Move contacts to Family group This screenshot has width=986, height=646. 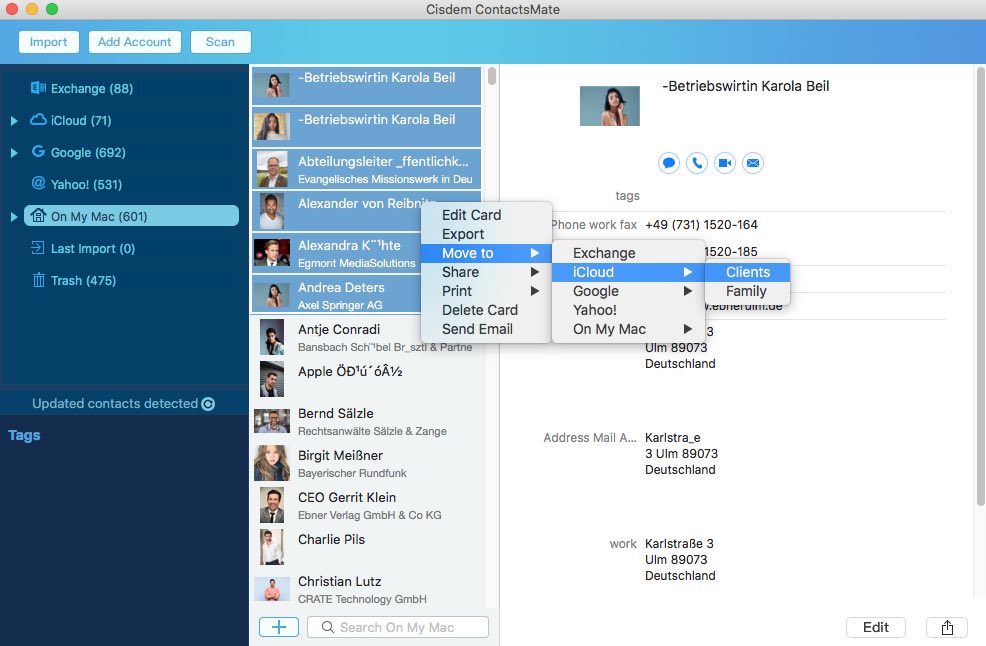(x=747, y=291)
